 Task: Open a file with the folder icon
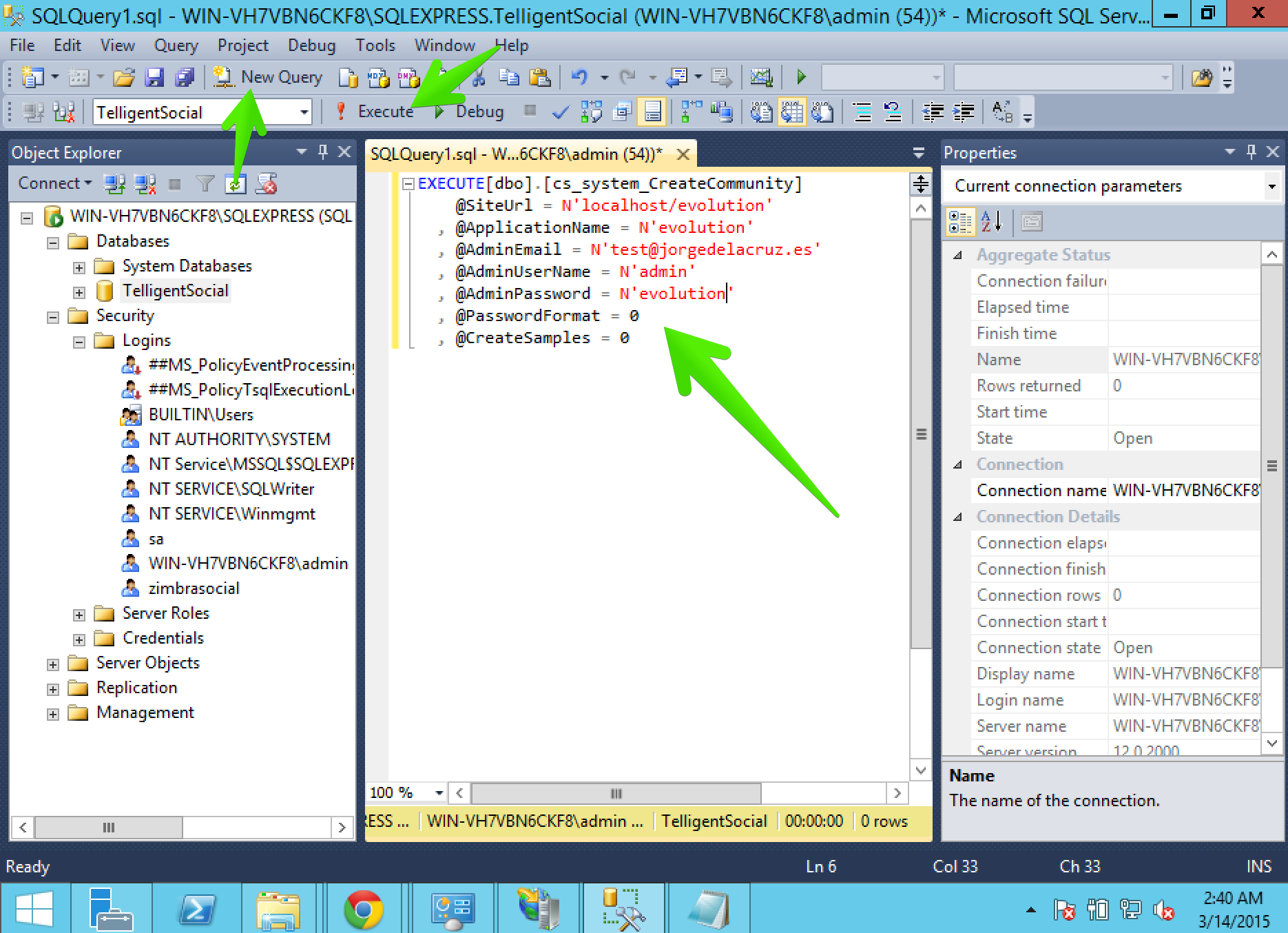coord(124,77)
